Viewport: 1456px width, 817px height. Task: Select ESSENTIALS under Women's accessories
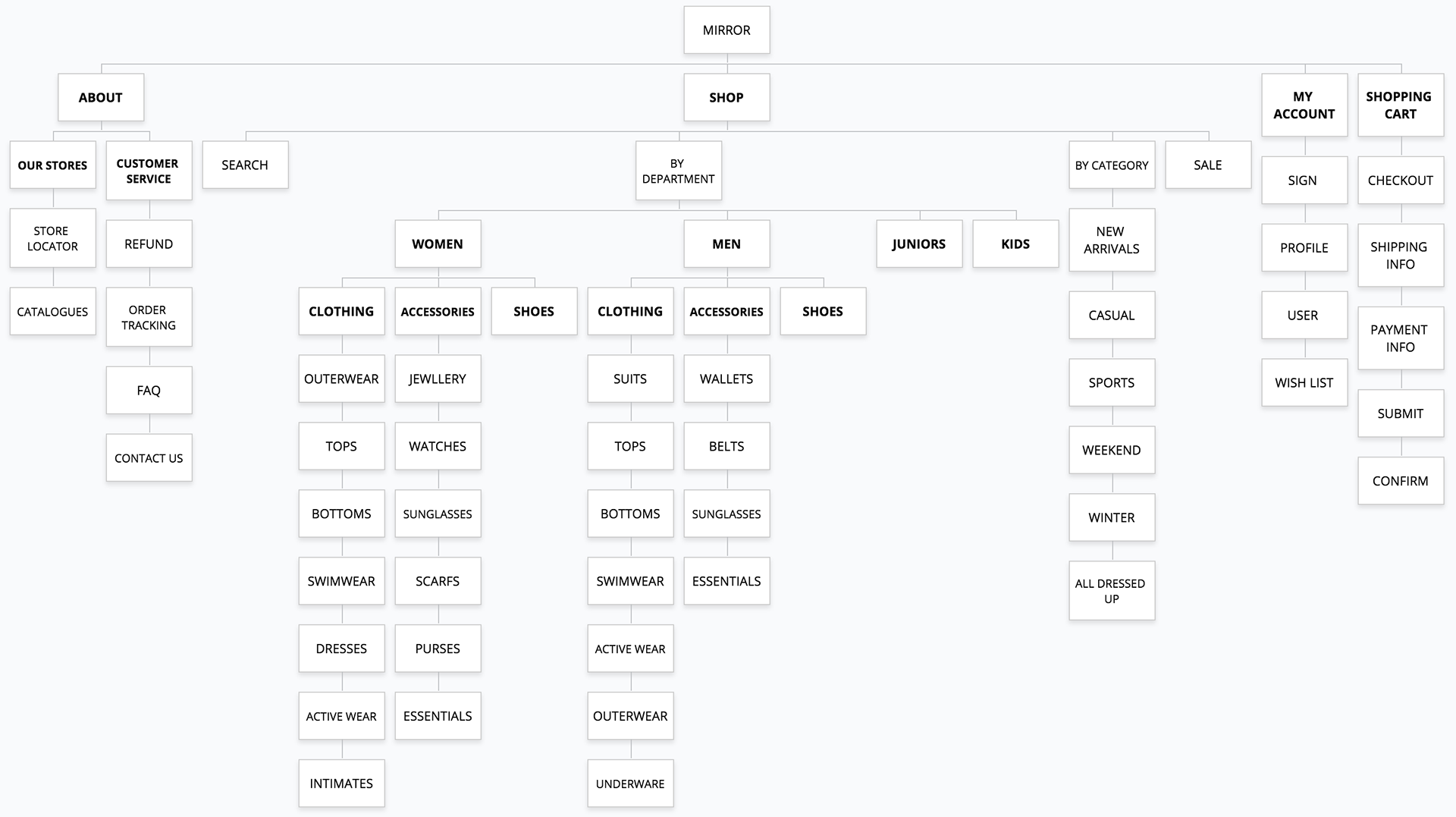coord(438,715)
